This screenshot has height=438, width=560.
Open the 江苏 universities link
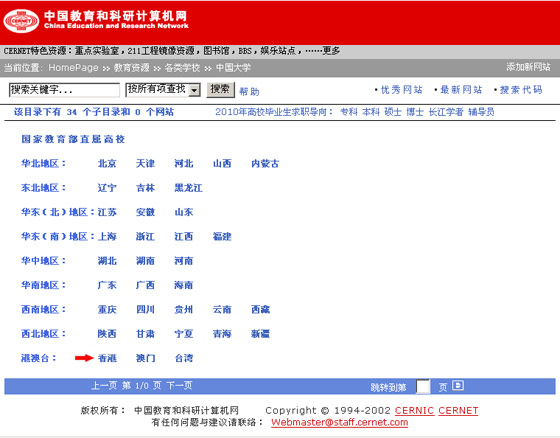click(x=107, y=212)
